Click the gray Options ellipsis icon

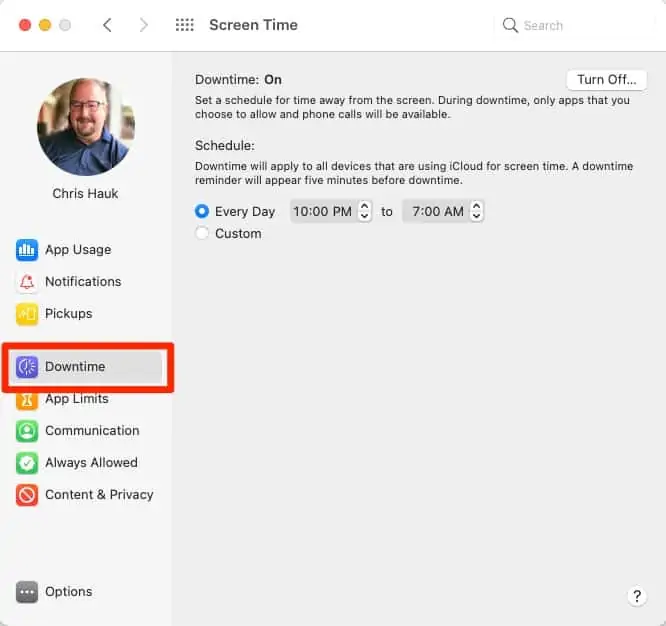click(27, 592)
